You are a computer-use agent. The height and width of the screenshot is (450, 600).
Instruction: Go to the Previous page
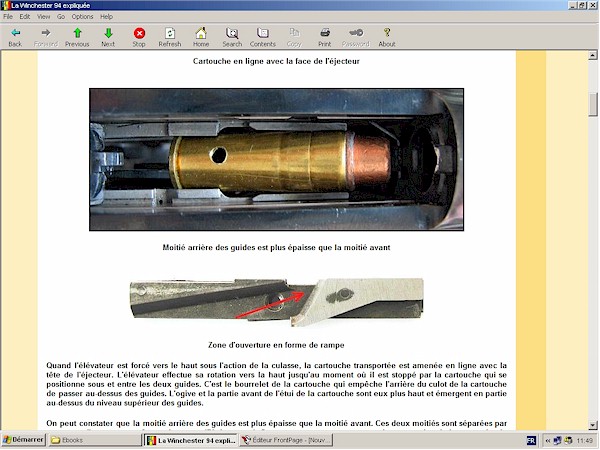77,37
